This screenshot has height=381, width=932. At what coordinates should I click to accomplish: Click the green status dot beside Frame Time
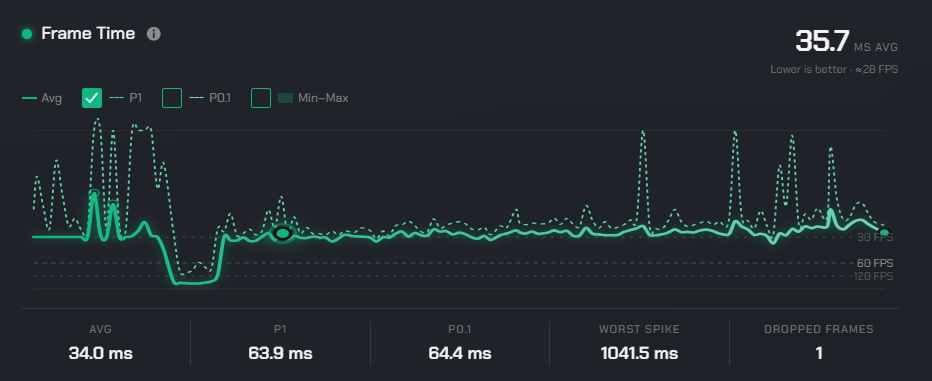(27, 34)
